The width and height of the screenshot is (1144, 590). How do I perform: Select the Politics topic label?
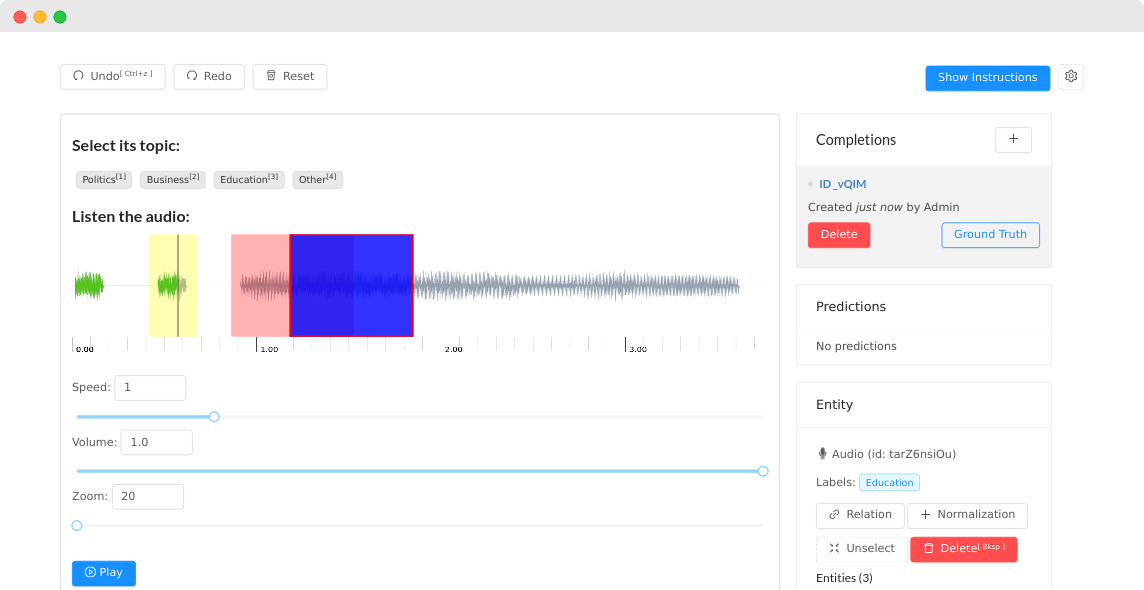tap(104, 180)
